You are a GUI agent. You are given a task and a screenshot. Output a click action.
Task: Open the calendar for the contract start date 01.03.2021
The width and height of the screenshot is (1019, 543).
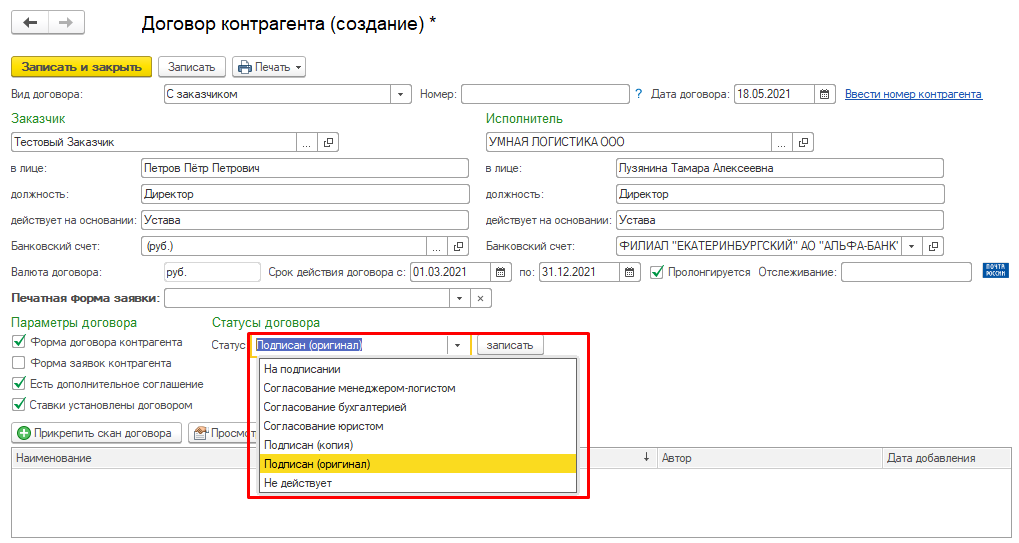500,272
